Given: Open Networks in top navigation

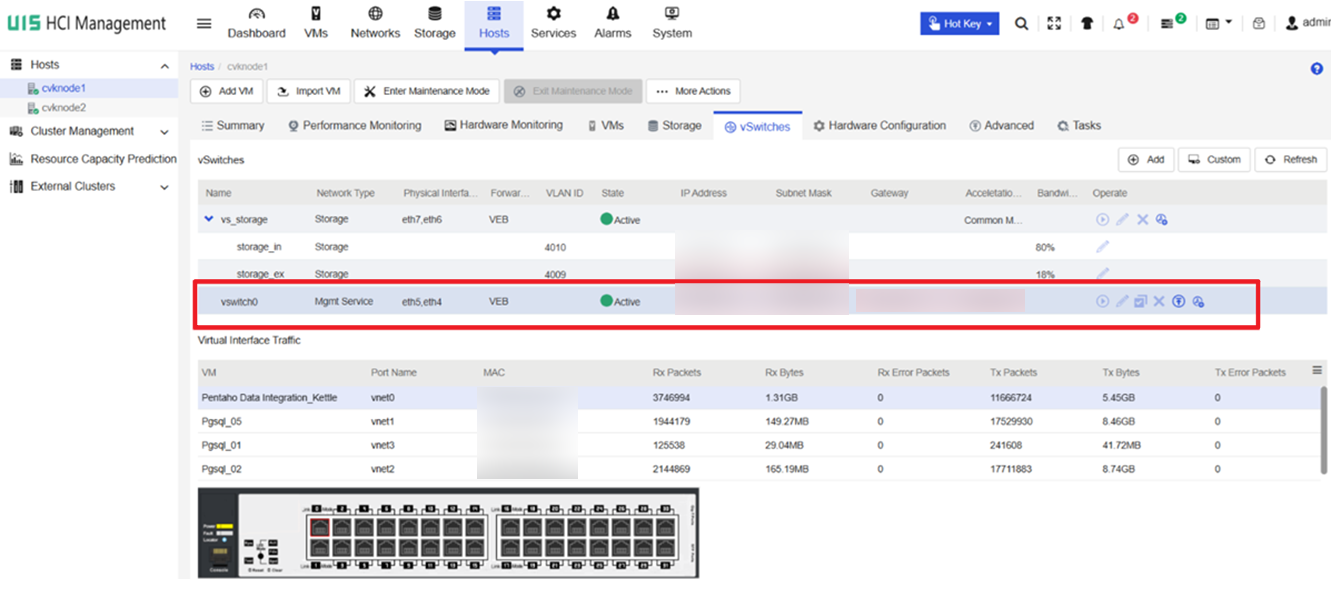Looking at the screenshot, I should pos(375,24).
